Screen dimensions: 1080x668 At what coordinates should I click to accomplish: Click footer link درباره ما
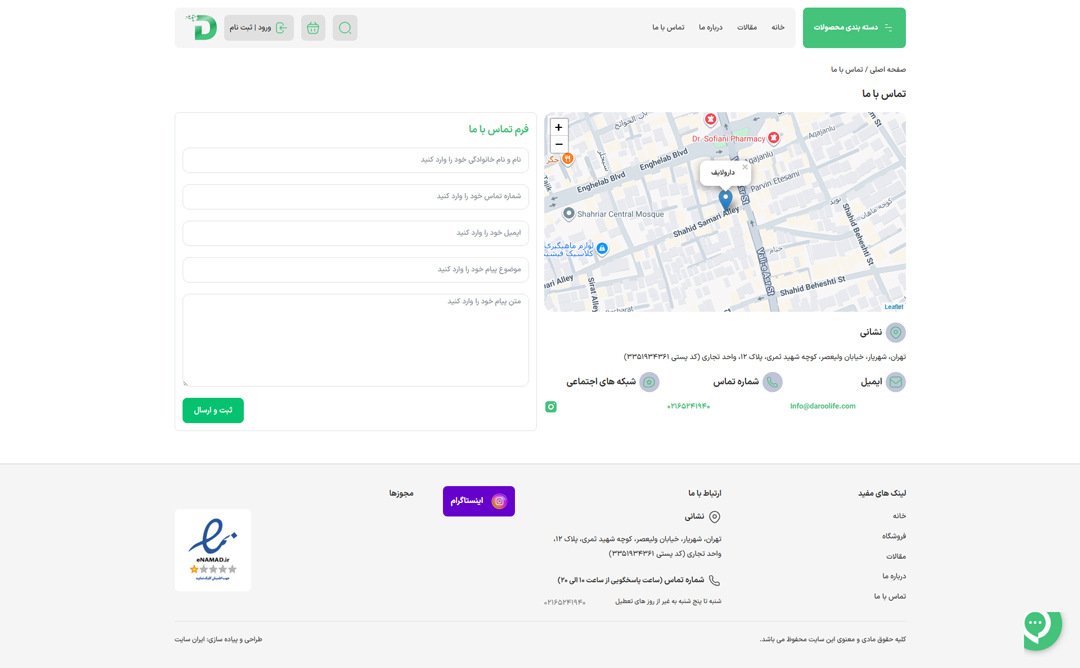894,576
